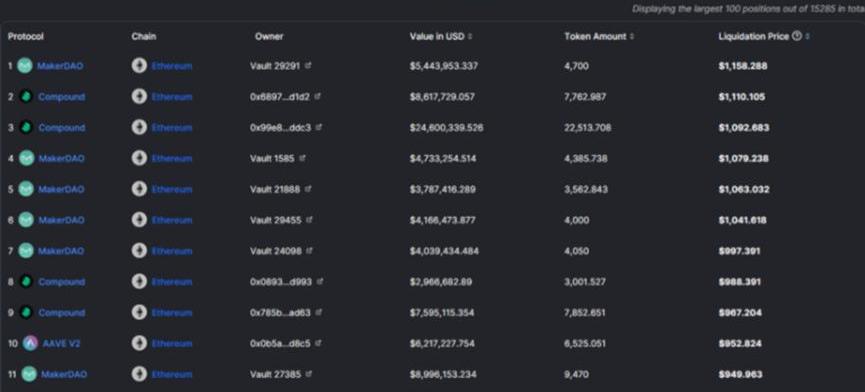Click the MakerDAO logo icon in row 1
865x392 pixels.
(25, 66)
